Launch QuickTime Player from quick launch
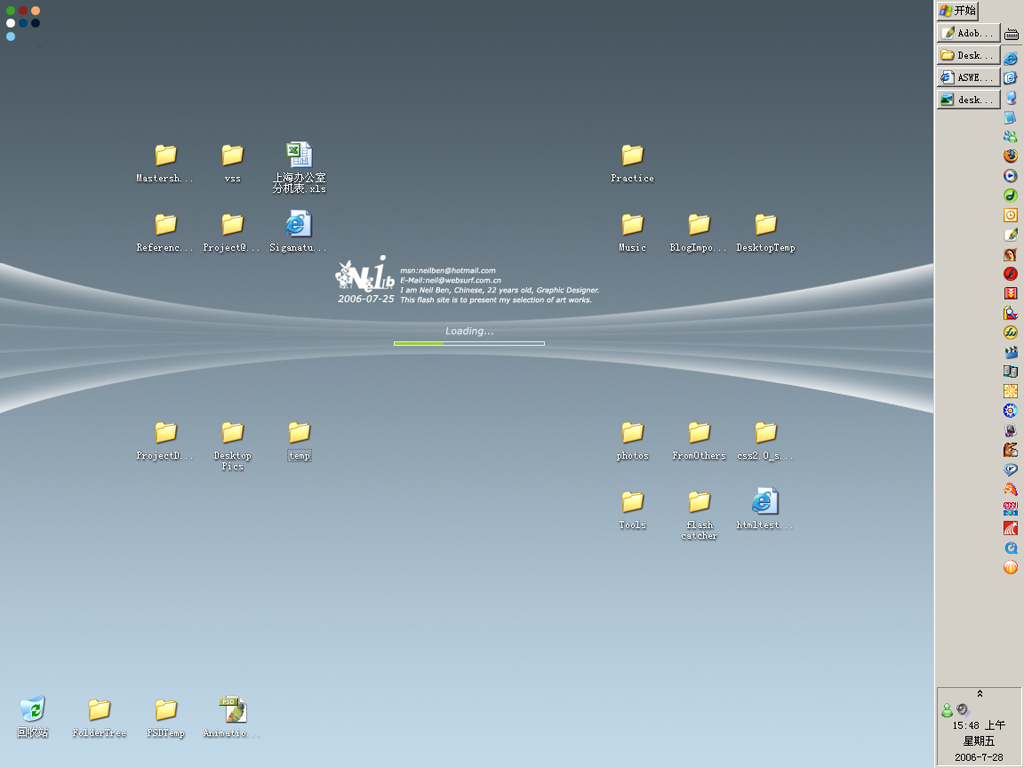The height and width of the screenshot is (768, 1024). click(x=1010, y=548)
